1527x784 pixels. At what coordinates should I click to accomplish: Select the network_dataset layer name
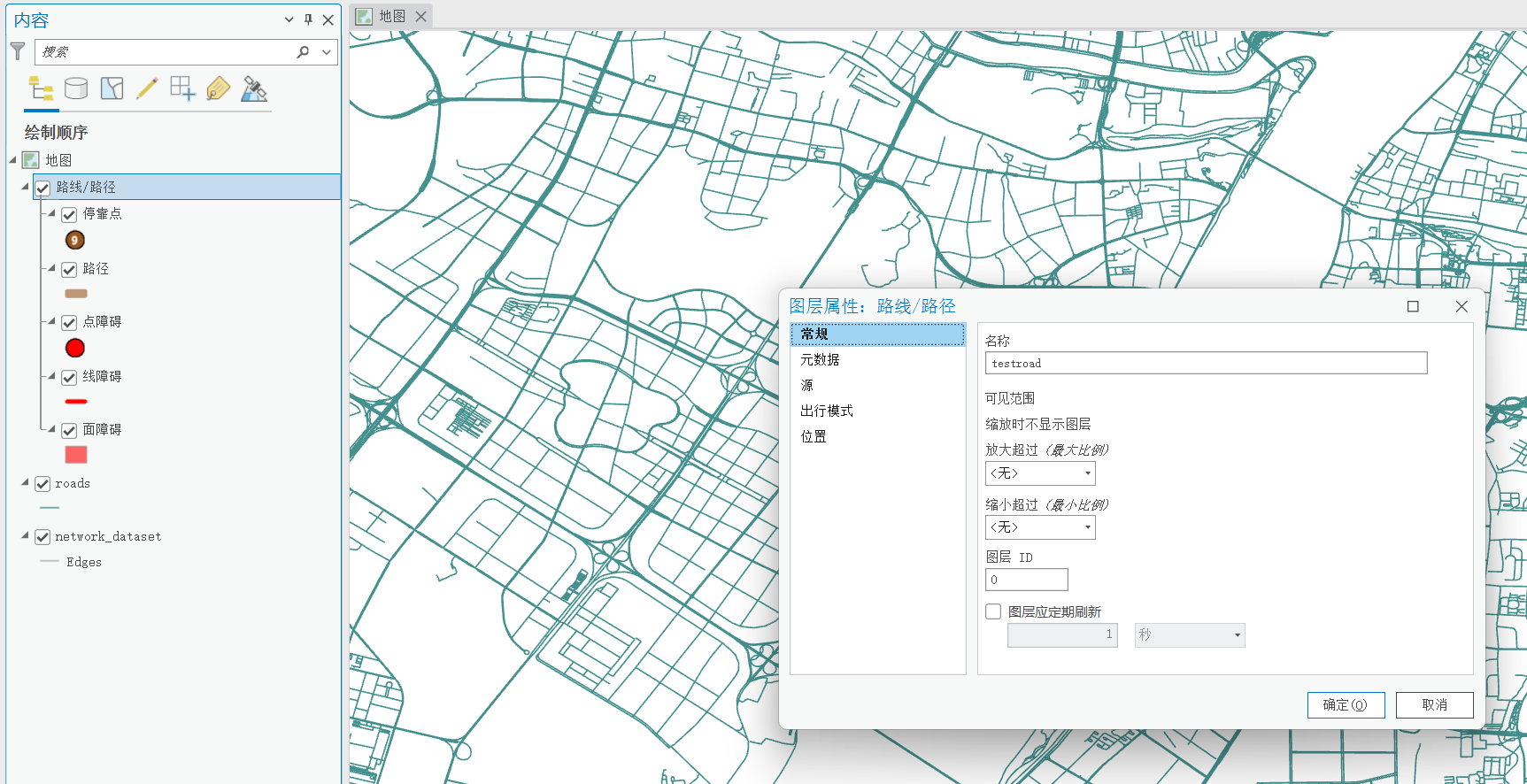pos(108,537)
